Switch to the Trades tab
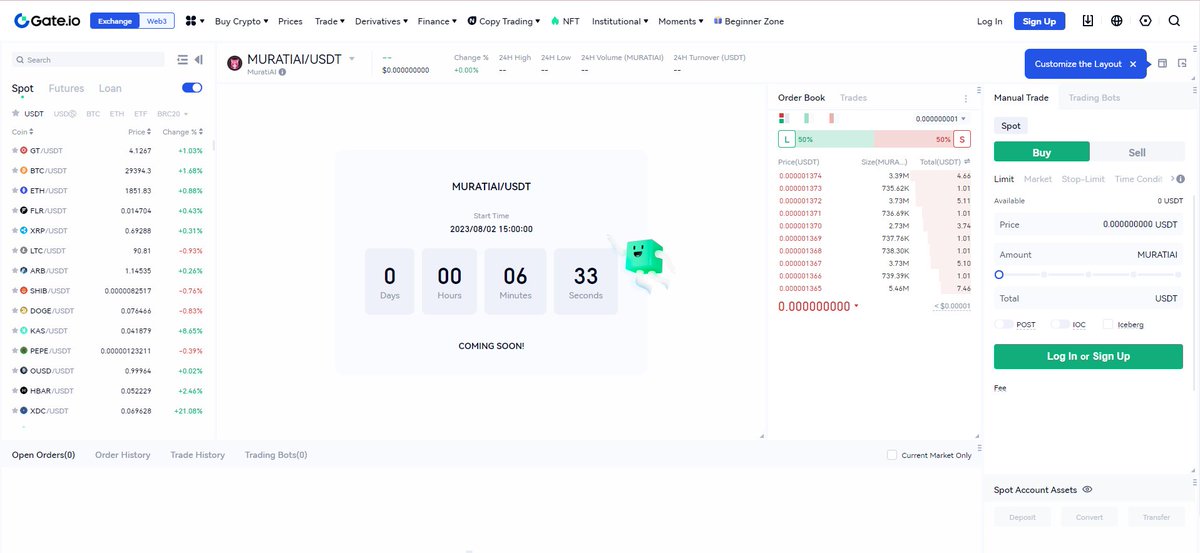The height and width of the screenshot is (553, 1200). (x=853, y=98)
